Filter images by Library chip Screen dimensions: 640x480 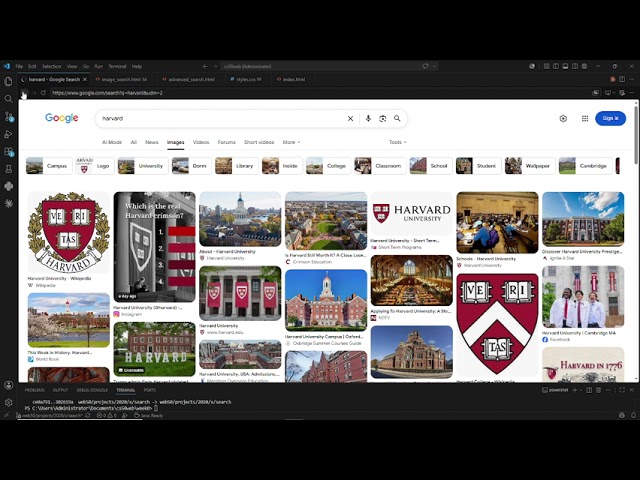[236, 166]
